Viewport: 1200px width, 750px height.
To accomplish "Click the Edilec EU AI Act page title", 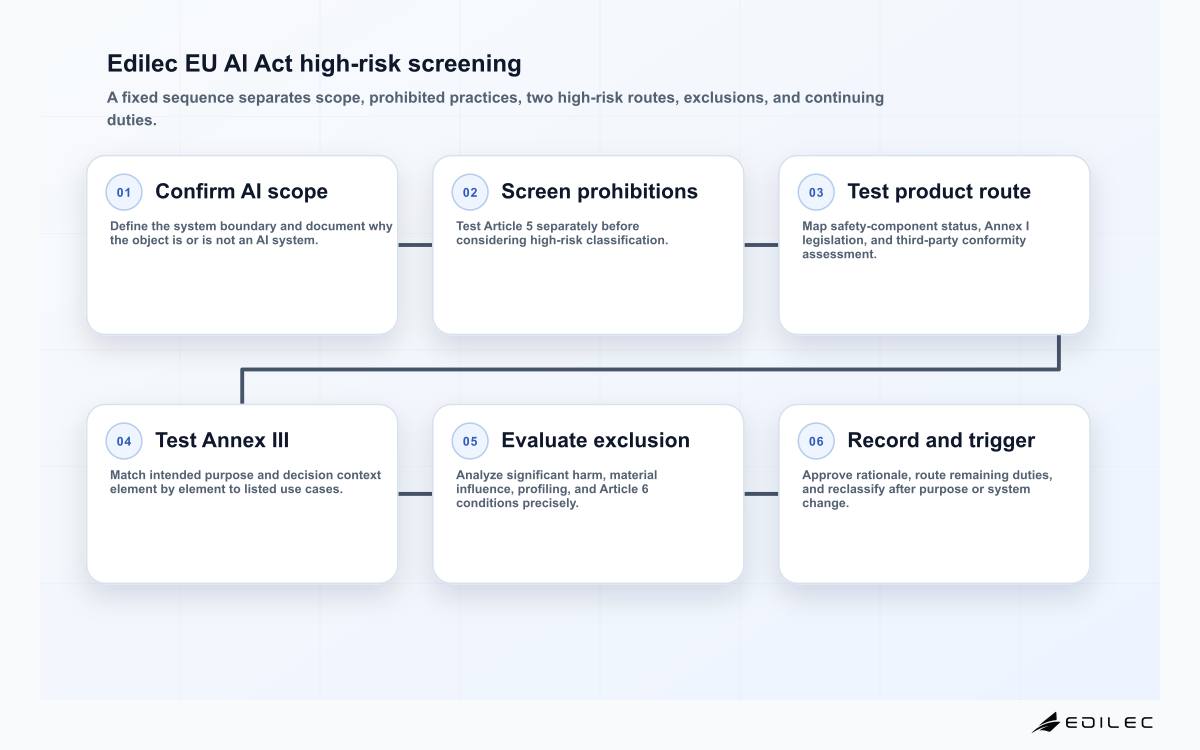I will click(x=314, y=63).
